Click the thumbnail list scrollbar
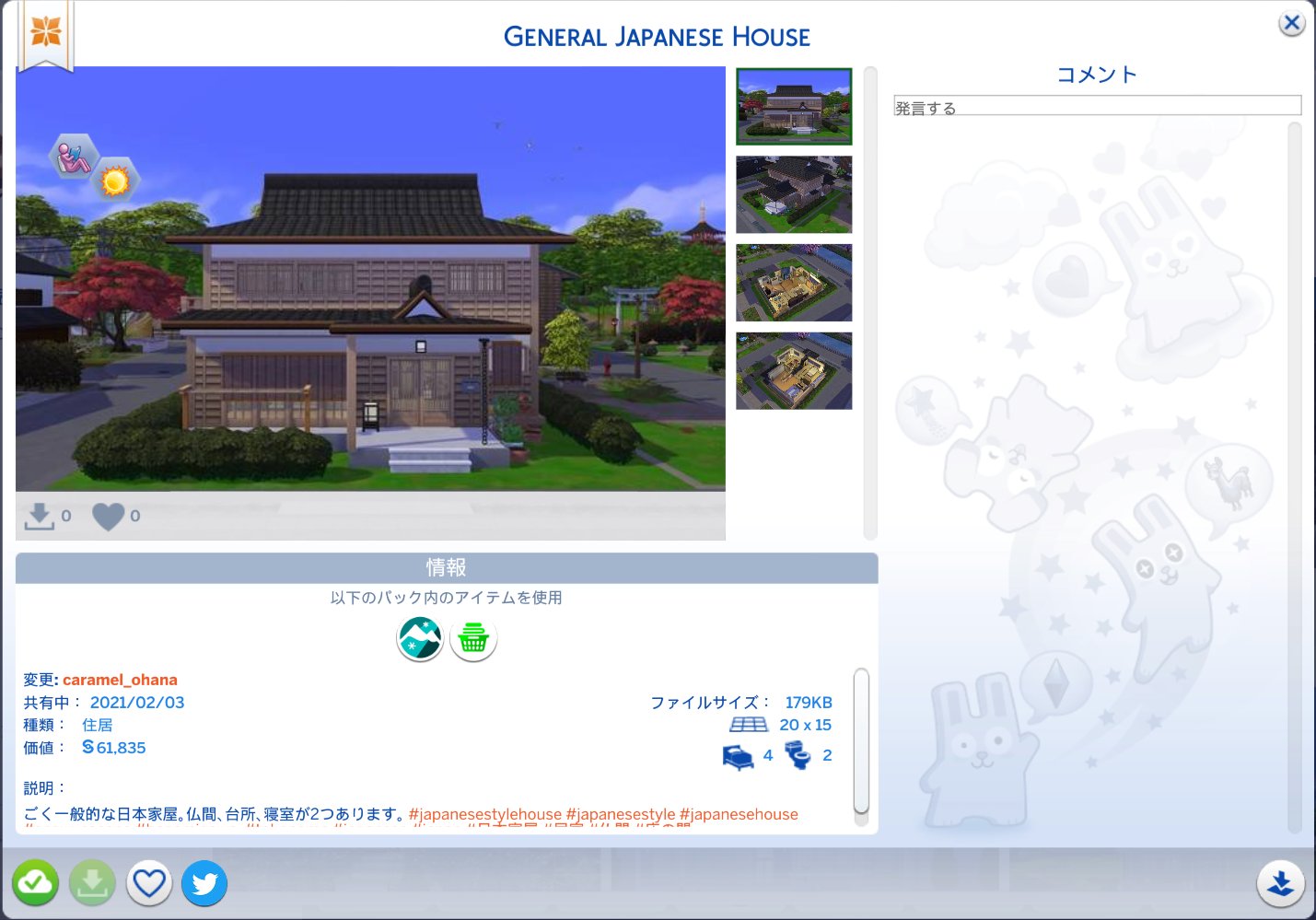The image size is (1316, 920). coord(870,303)
